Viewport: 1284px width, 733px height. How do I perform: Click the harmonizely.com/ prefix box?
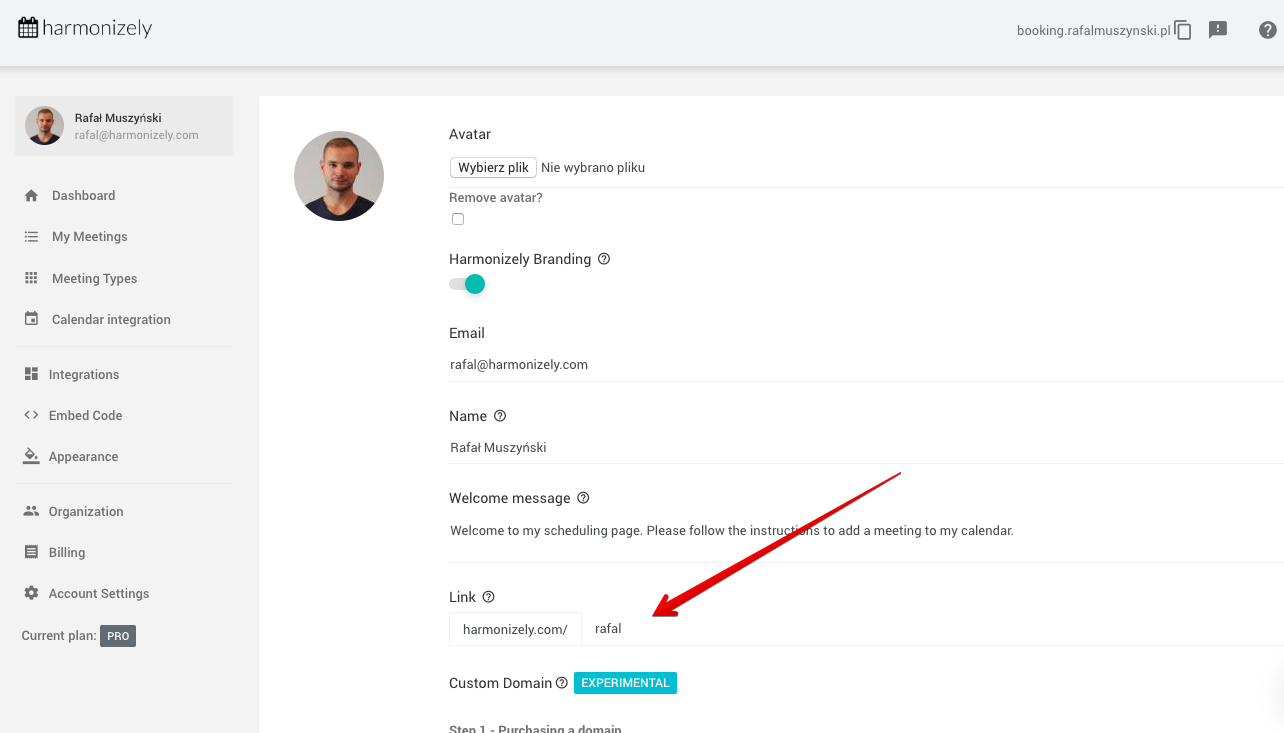click(515, 629)
